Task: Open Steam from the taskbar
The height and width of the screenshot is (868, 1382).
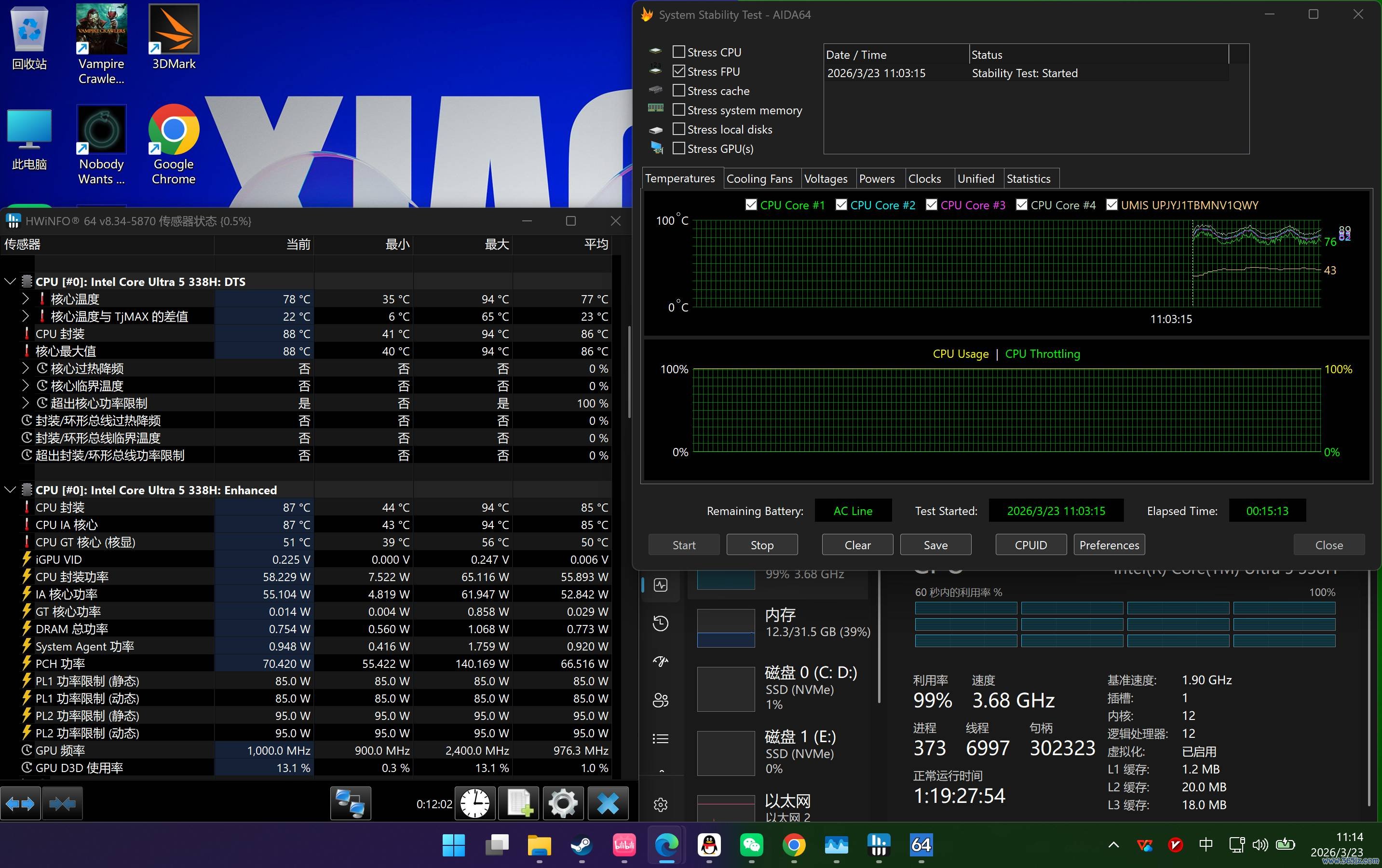Action: point(582,845)
